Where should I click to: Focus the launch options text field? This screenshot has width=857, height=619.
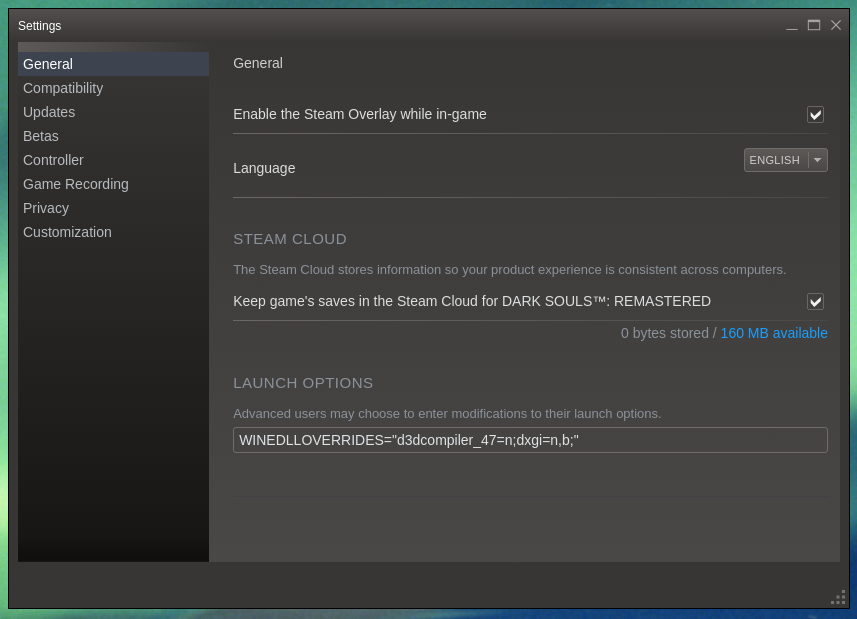tap(530, 440)
